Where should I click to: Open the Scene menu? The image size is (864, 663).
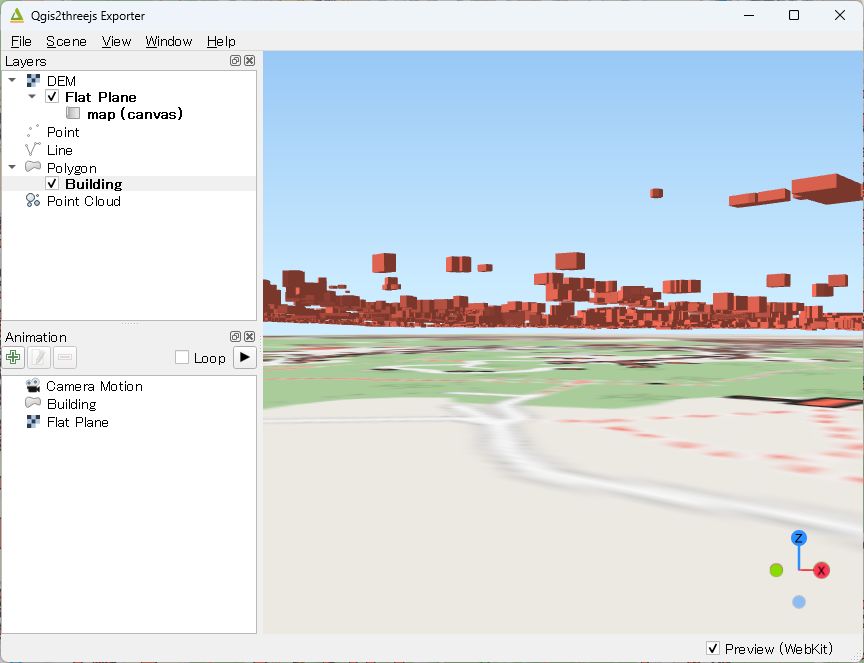[66, 41]
